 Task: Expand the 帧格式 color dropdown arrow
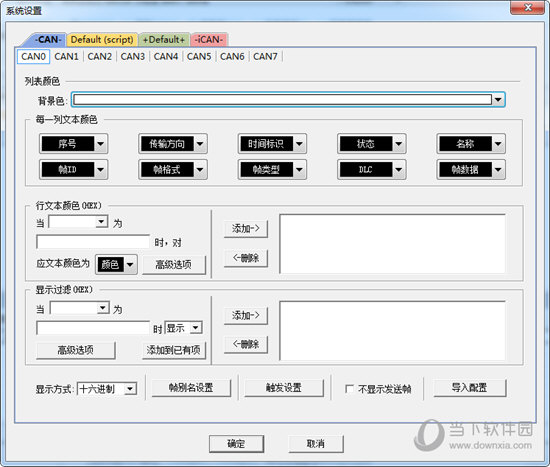pyautogui.click(x=200, y=169)
